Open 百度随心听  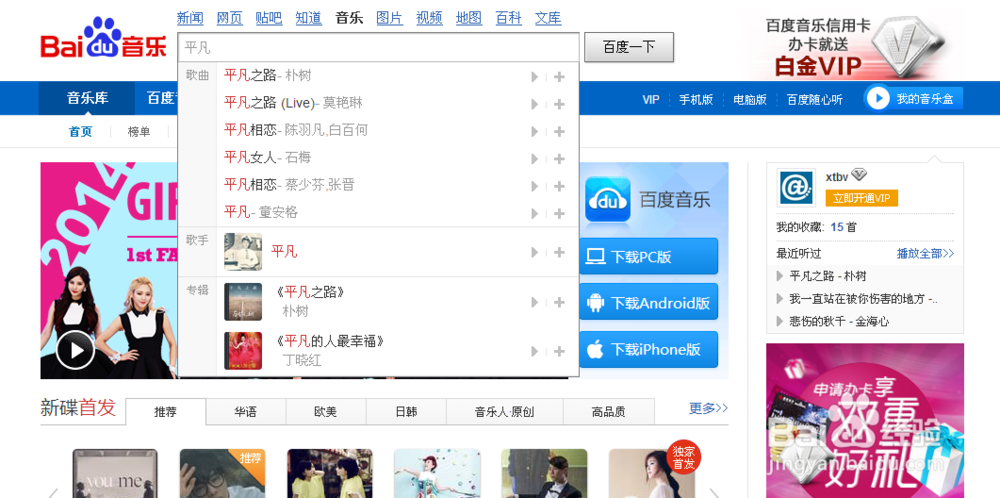(x=814, y=99)
